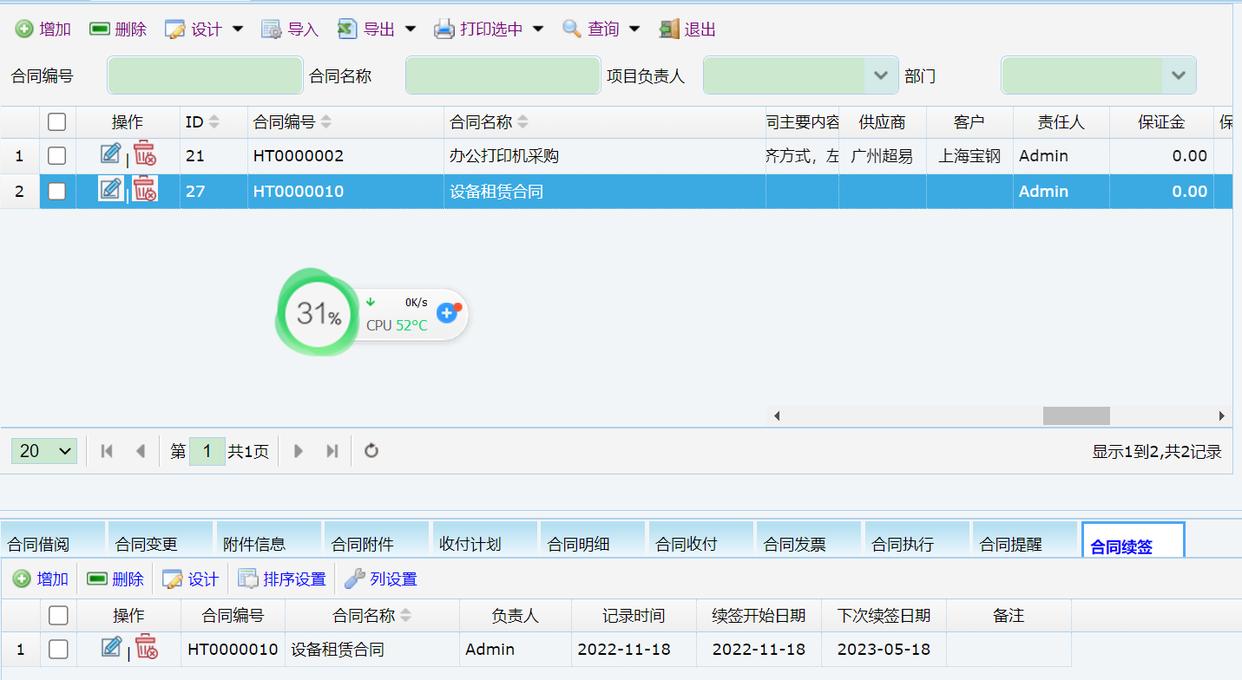Click the blue plus on CPU monitor widget
This screenshot has height=680, width=1242.
447,313
